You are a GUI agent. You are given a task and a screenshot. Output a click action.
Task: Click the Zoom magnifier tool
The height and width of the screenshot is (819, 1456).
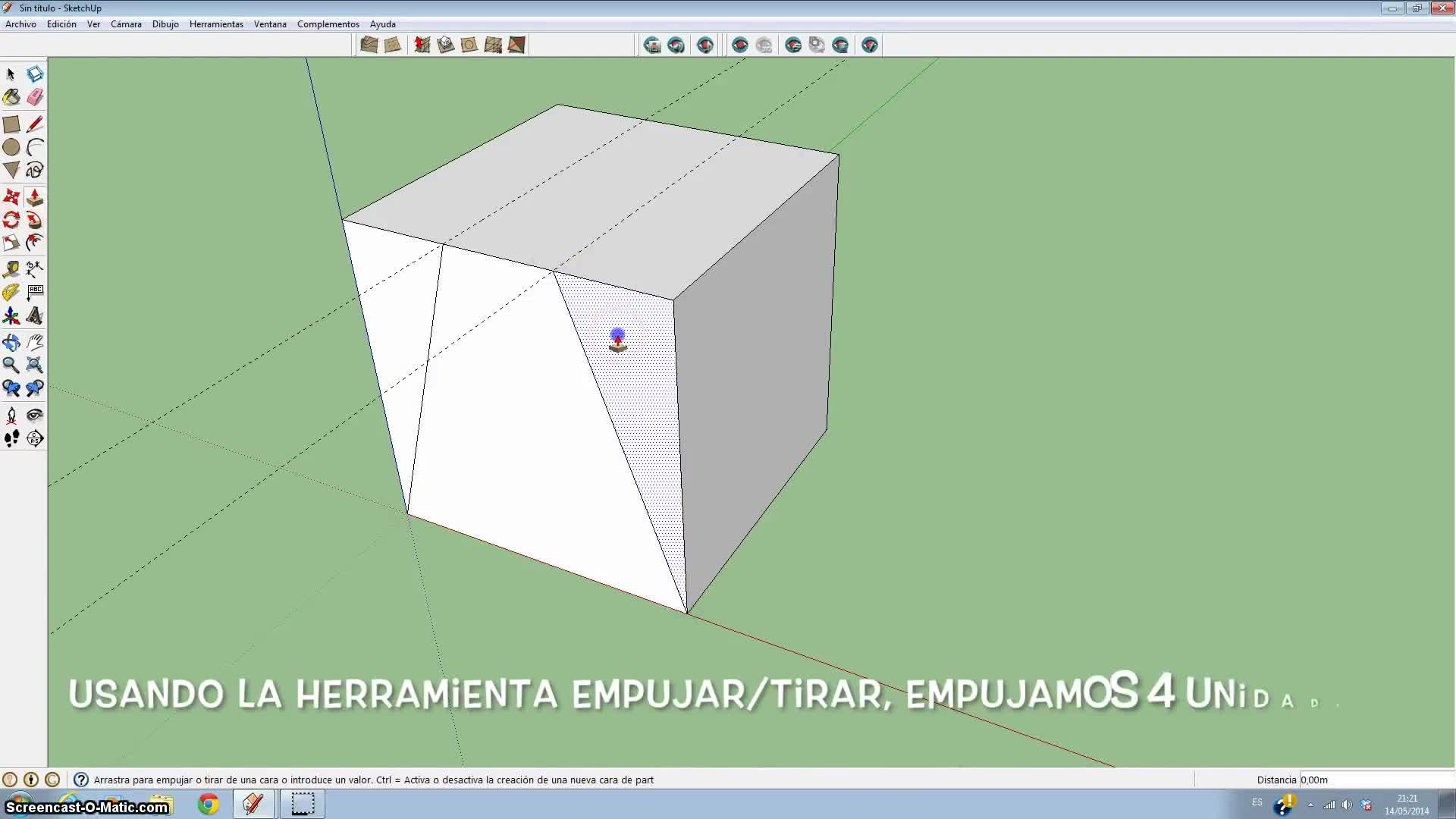[x=11, y=365]
